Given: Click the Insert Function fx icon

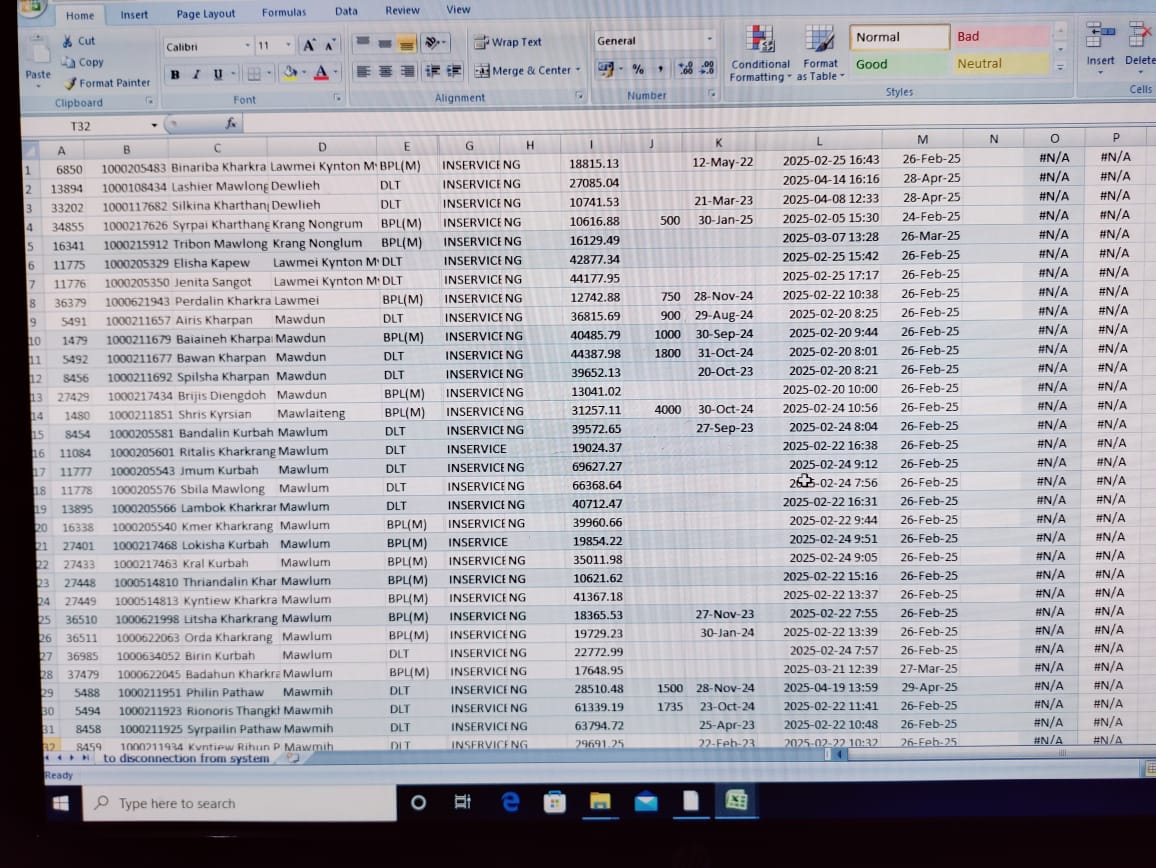Looking at the screenshot, I should (x=231, y=124).
